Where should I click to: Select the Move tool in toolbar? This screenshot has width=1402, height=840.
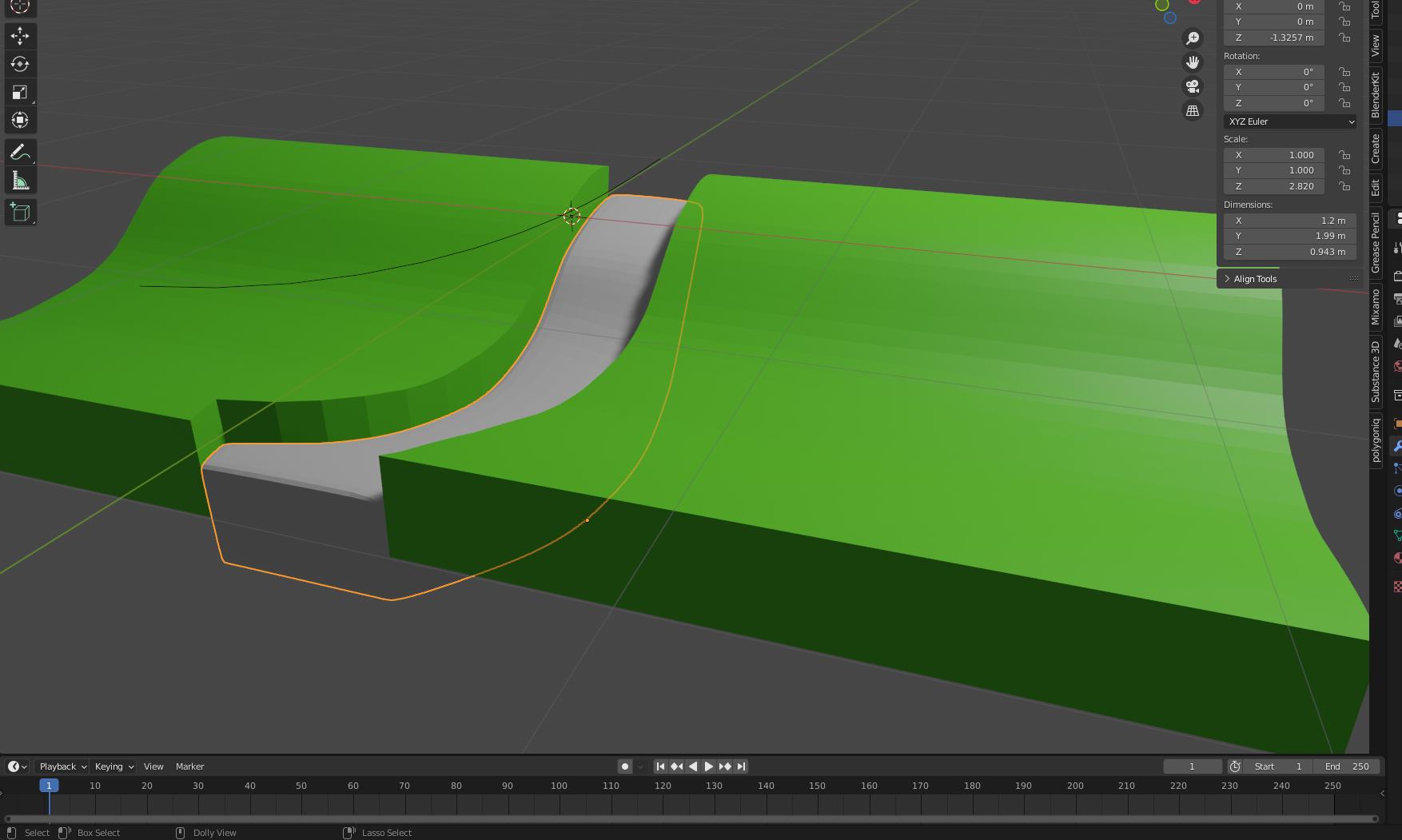click(x=20, y=36)
